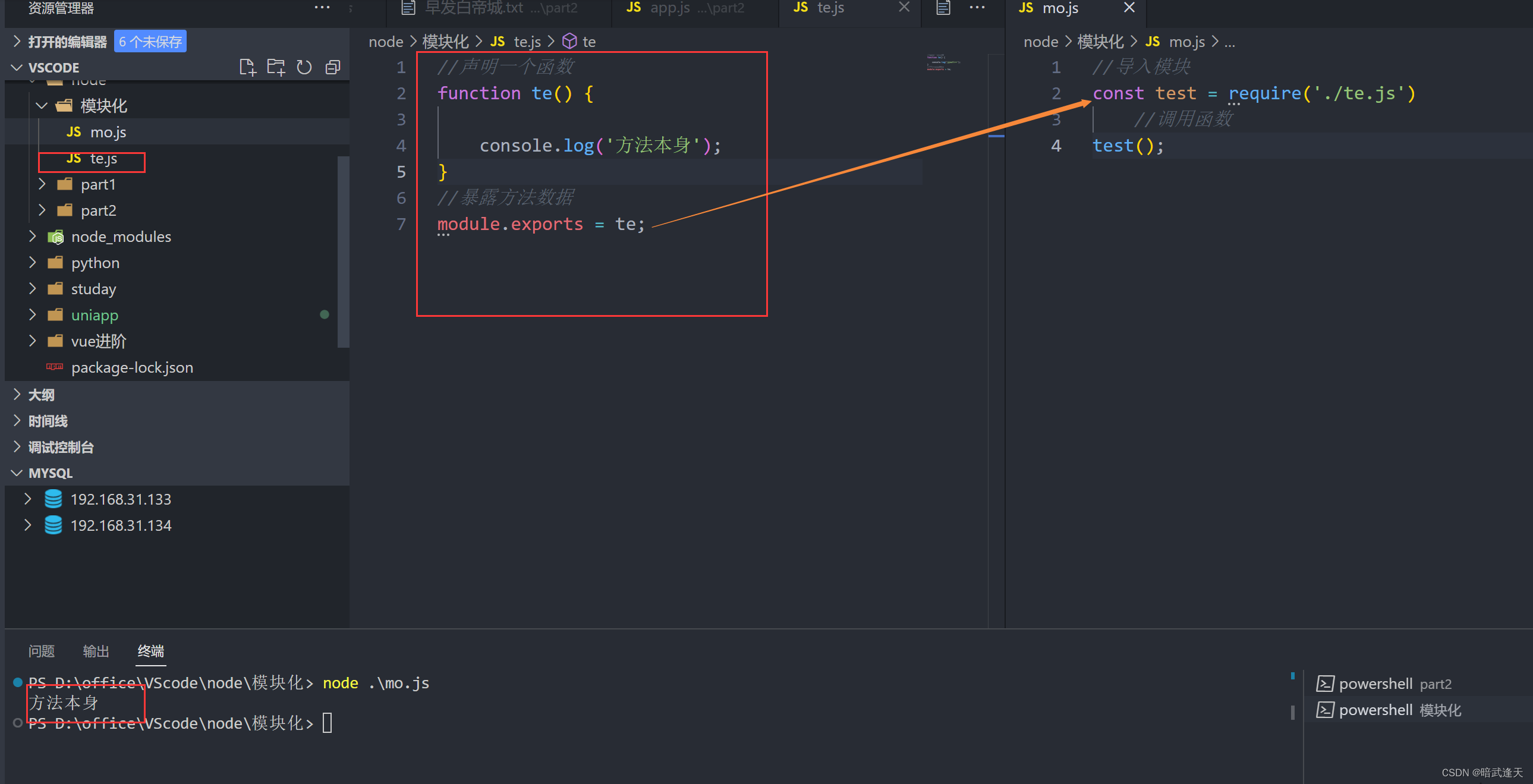Close the mo.js editor tab
1533x784 pixels.
[1129, 7]
